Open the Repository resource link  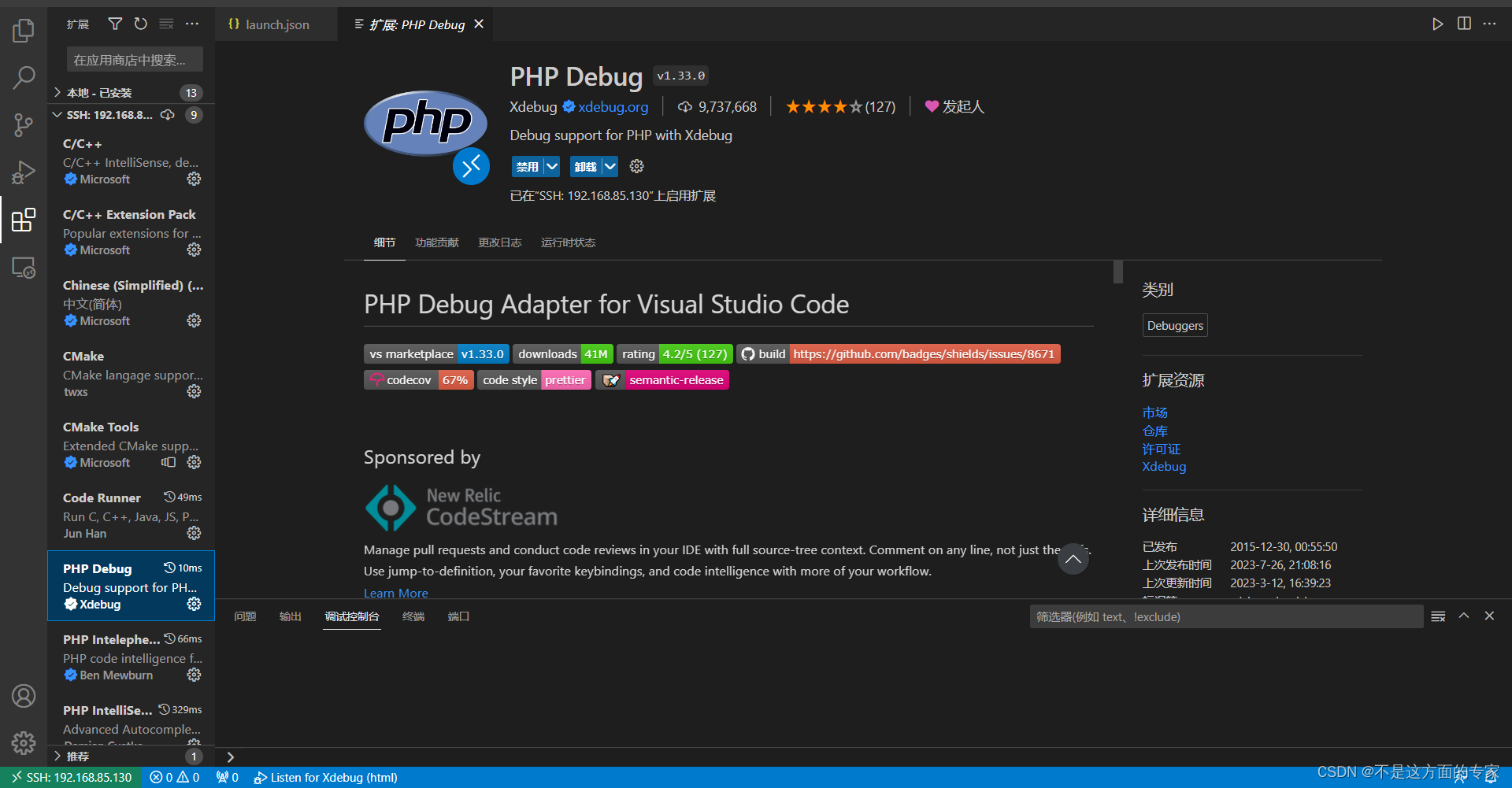tap(1155, 431)
